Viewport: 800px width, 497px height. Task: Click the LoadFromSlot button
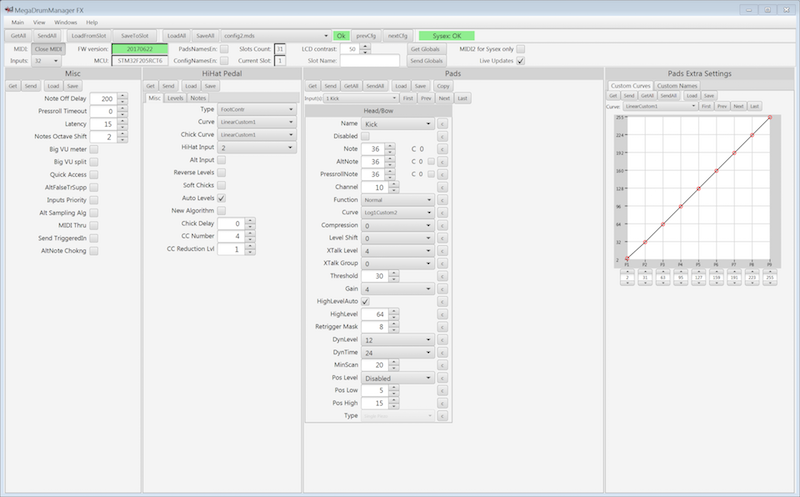88,35
